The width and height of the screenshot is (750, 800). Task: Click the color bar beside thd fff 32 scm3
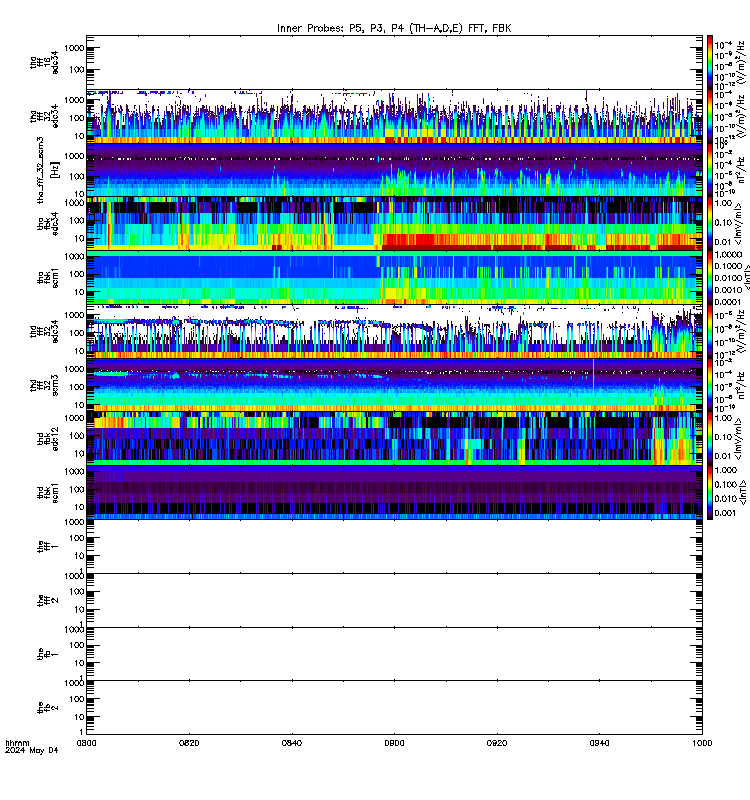pyautogui.click(x=710, y=386)
